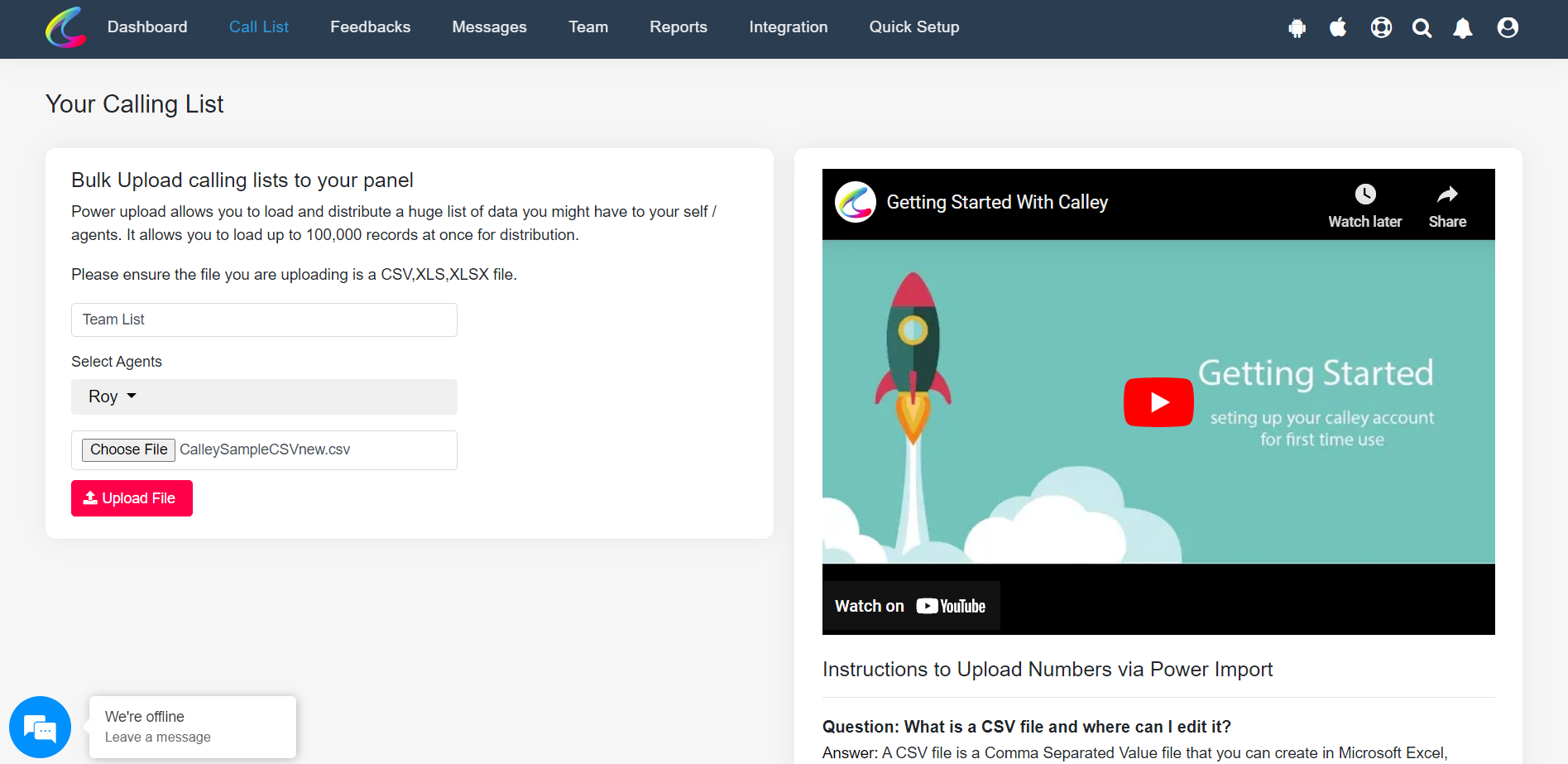Open the Team menu item

click(x=588, y=26)
